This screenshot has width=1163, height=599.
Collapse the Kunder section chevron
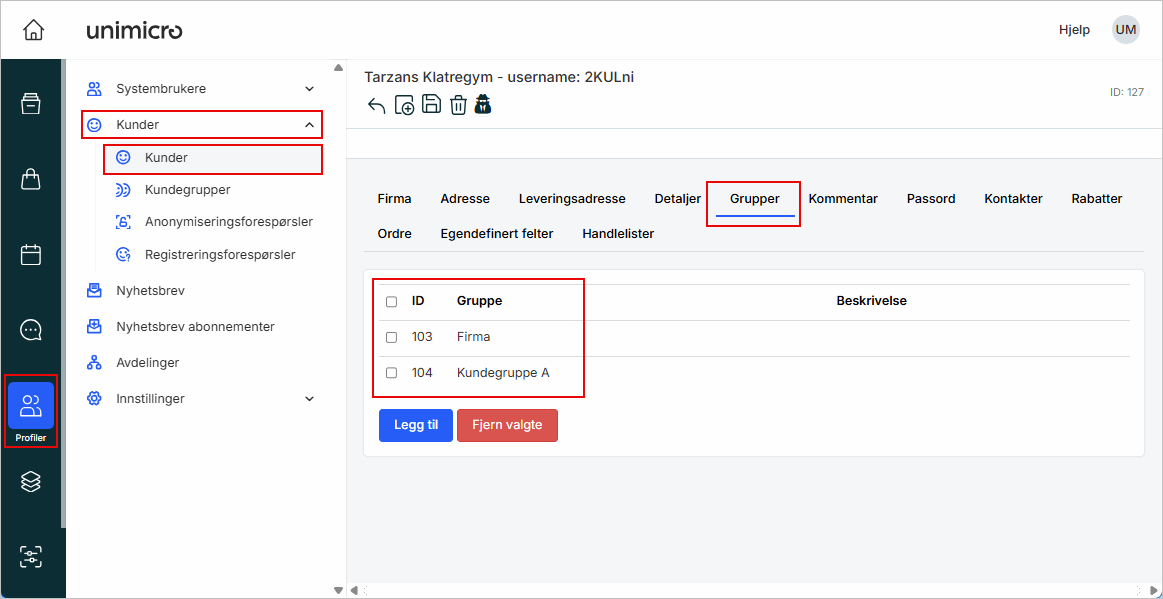pyautogui.click(x=309, y=125)
